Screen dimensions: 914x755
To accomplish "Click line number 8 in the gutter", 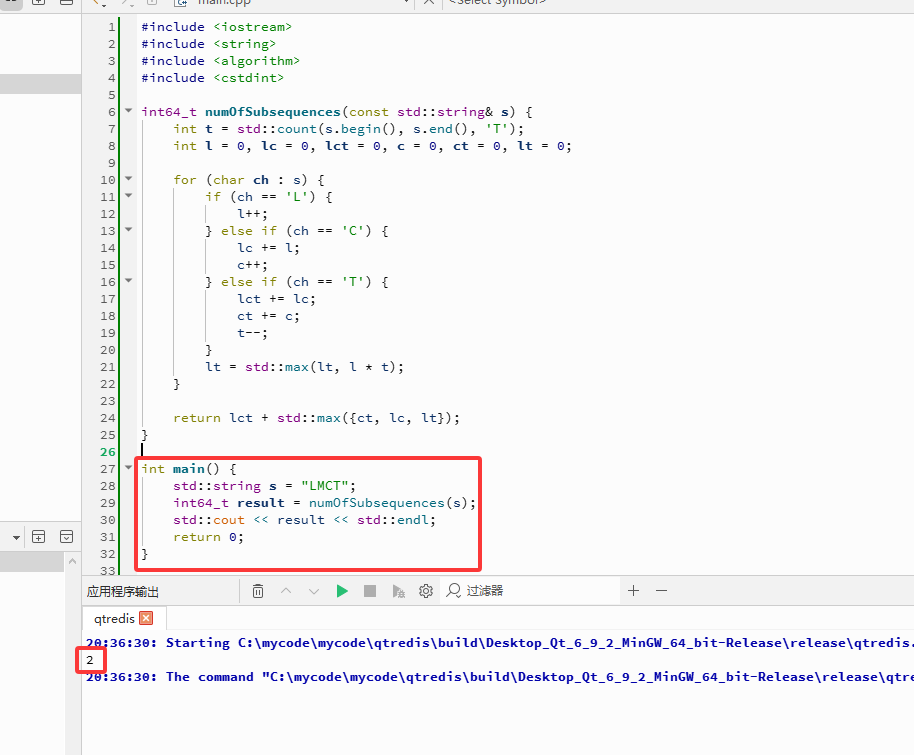I will tap(111, 146).
